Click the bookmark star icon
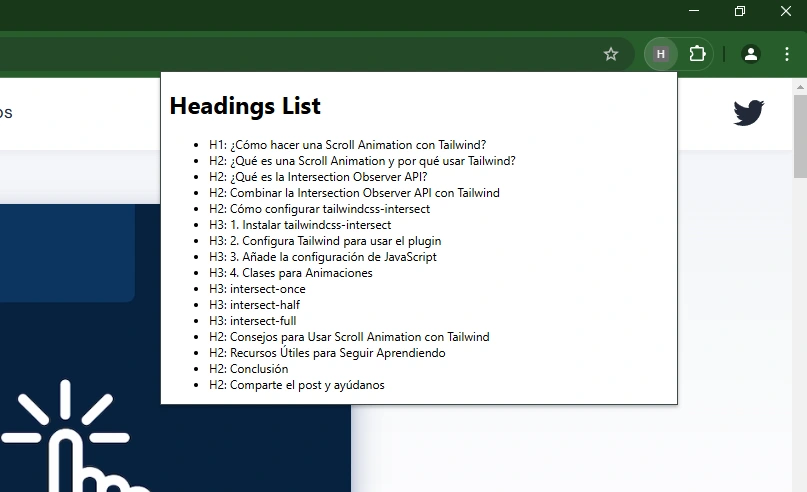The image size is (807, 492). tap(610, 54)
